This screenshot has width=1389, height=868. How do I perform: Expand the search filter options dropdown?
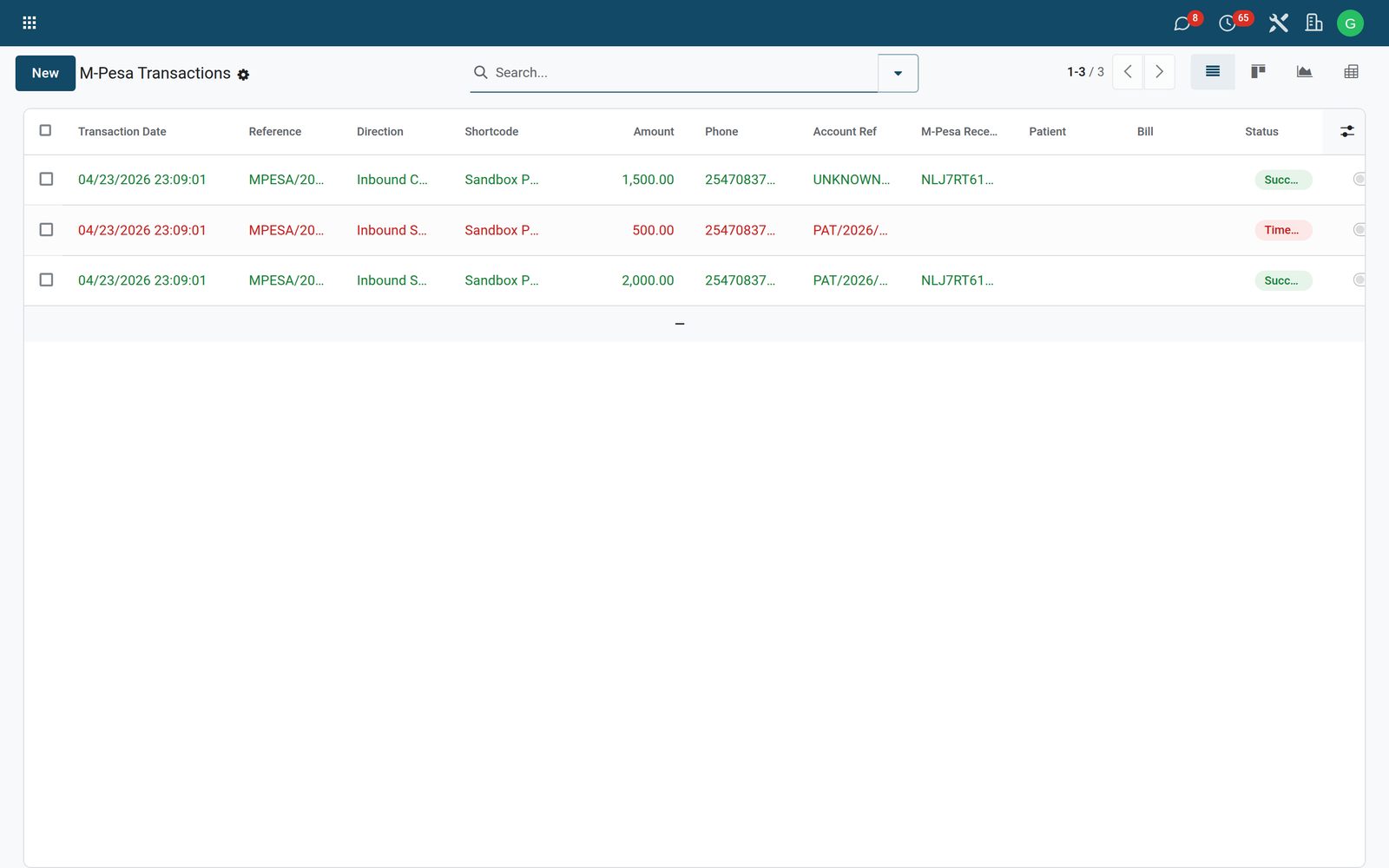(898, 73)
